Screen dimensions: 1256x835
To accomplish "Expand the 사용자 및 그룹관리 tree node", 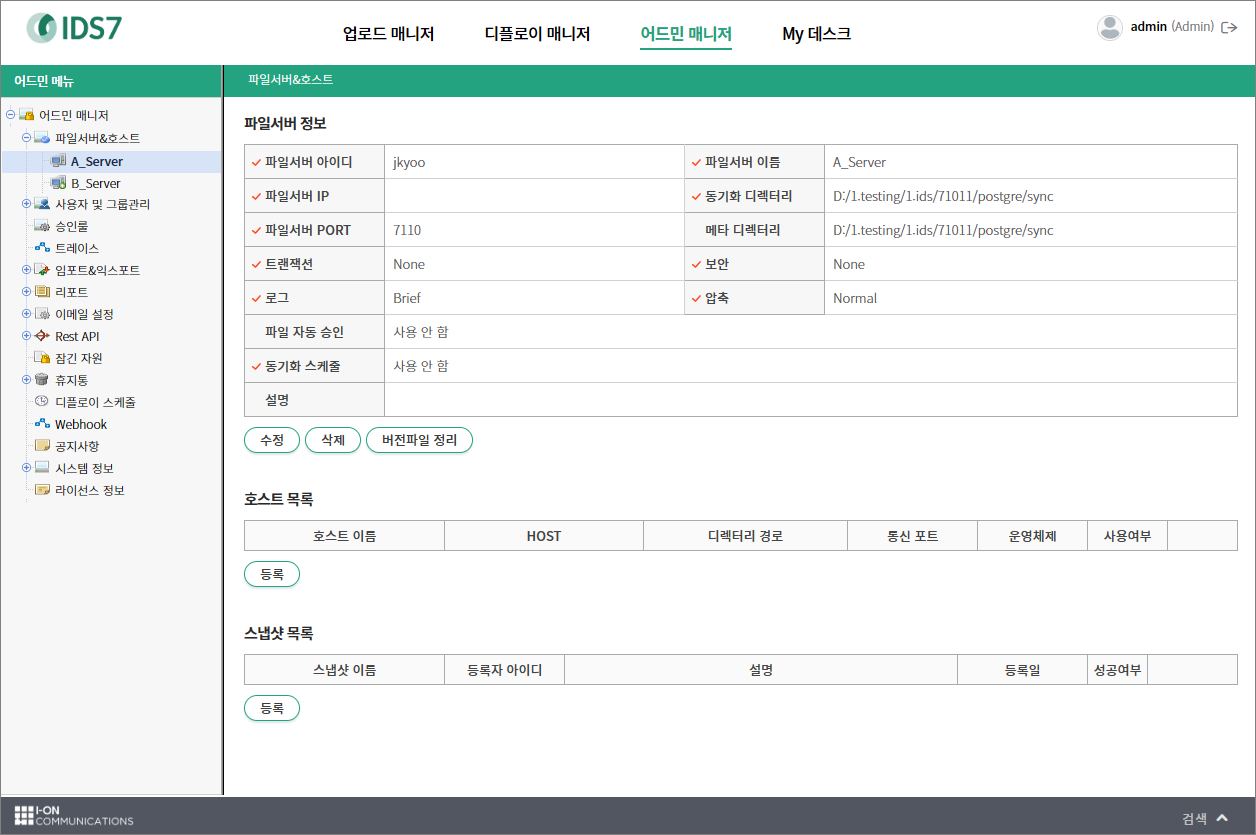I will (27, 204).
